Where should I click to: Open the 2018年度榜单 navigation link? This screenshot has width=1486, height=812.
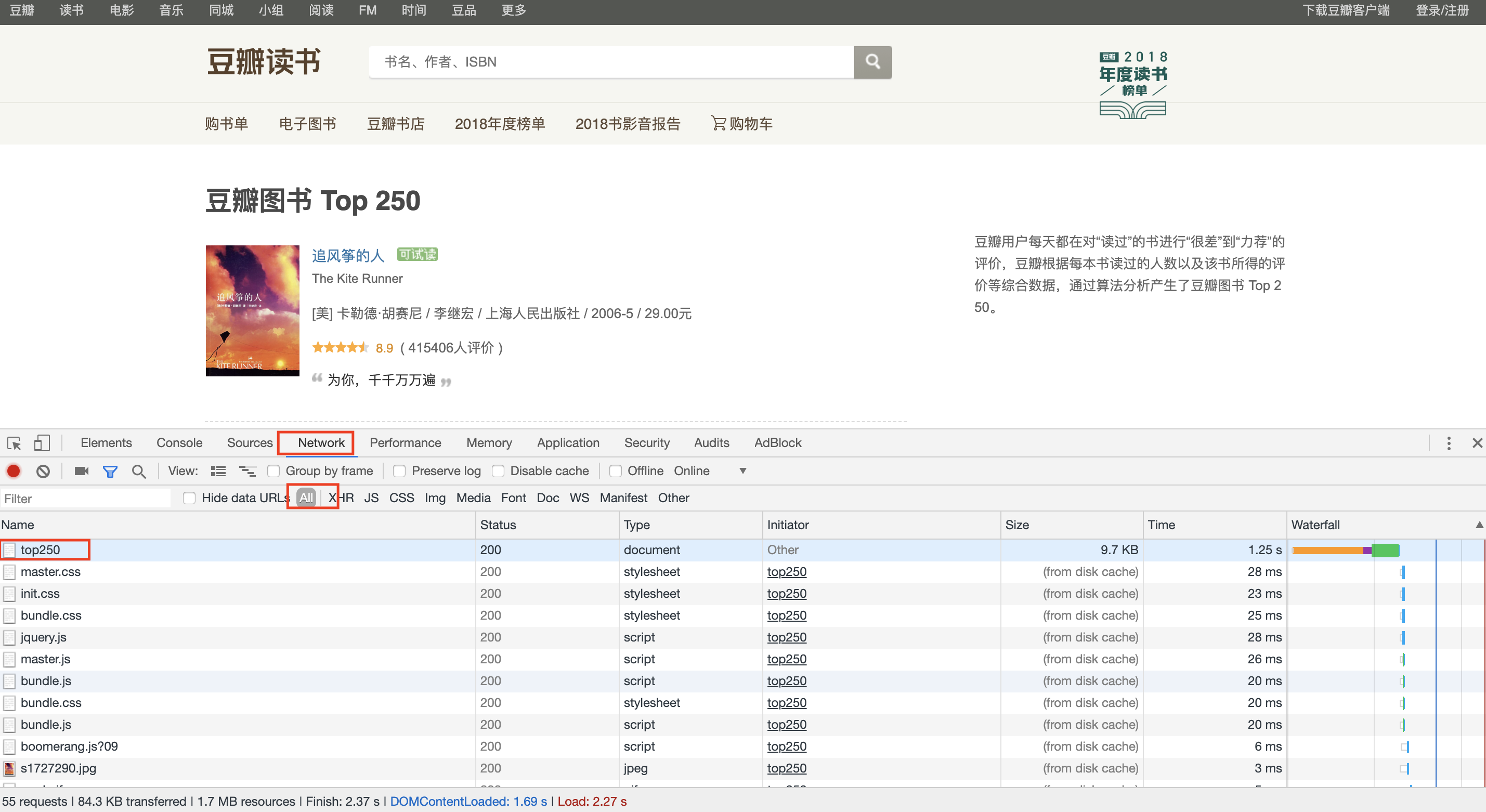coord(500,123)
